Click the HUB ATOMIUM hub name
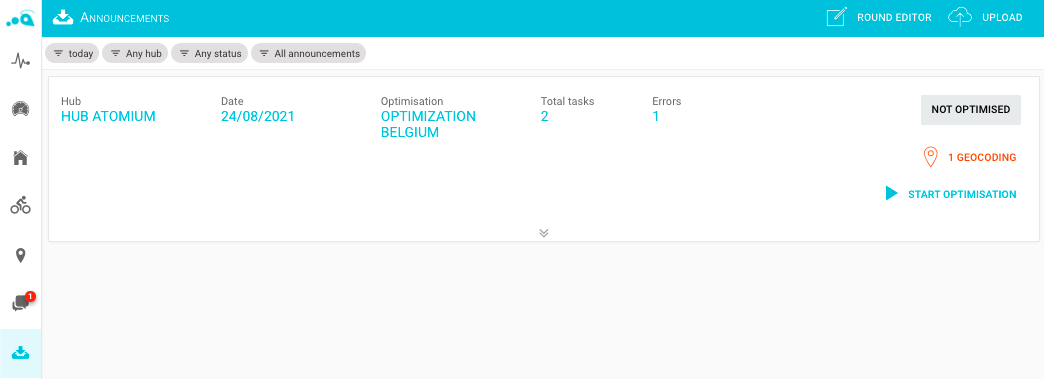 pos(109,117)
